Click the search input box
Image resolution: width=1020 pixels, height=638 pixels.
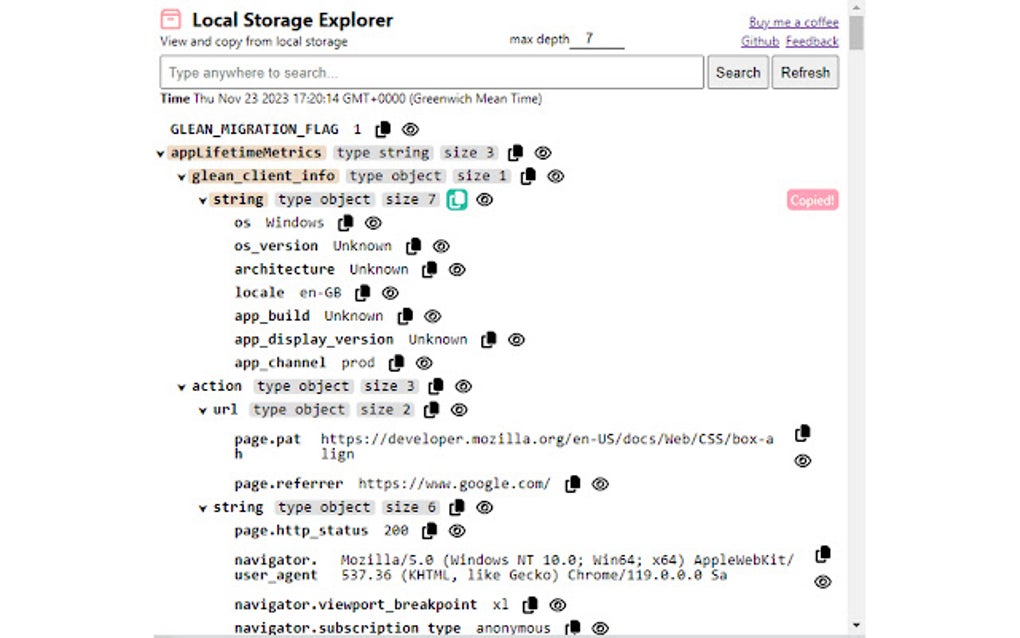pos(430,71)
